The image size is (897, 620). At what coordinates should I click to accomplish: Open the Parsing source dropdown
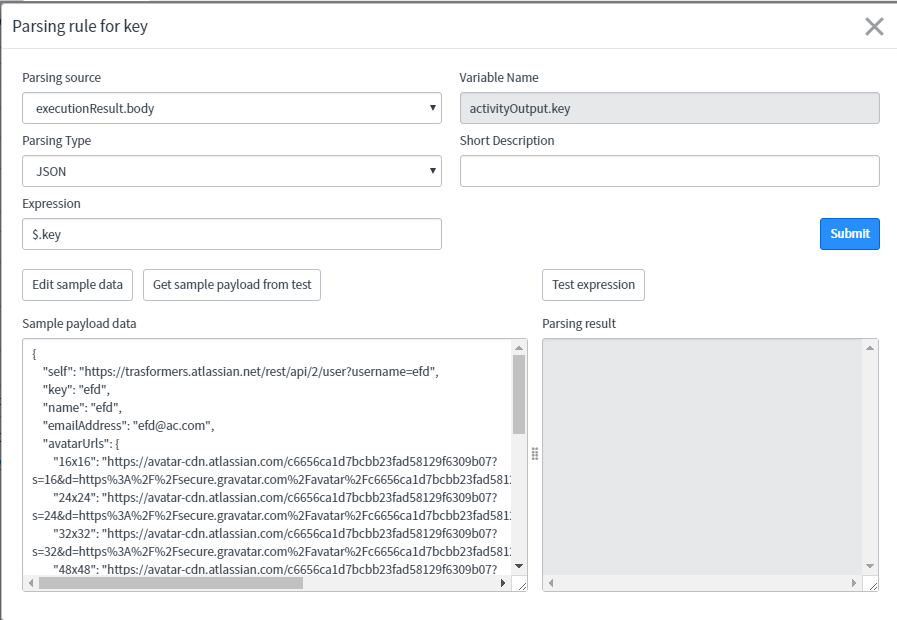[232, 108]
